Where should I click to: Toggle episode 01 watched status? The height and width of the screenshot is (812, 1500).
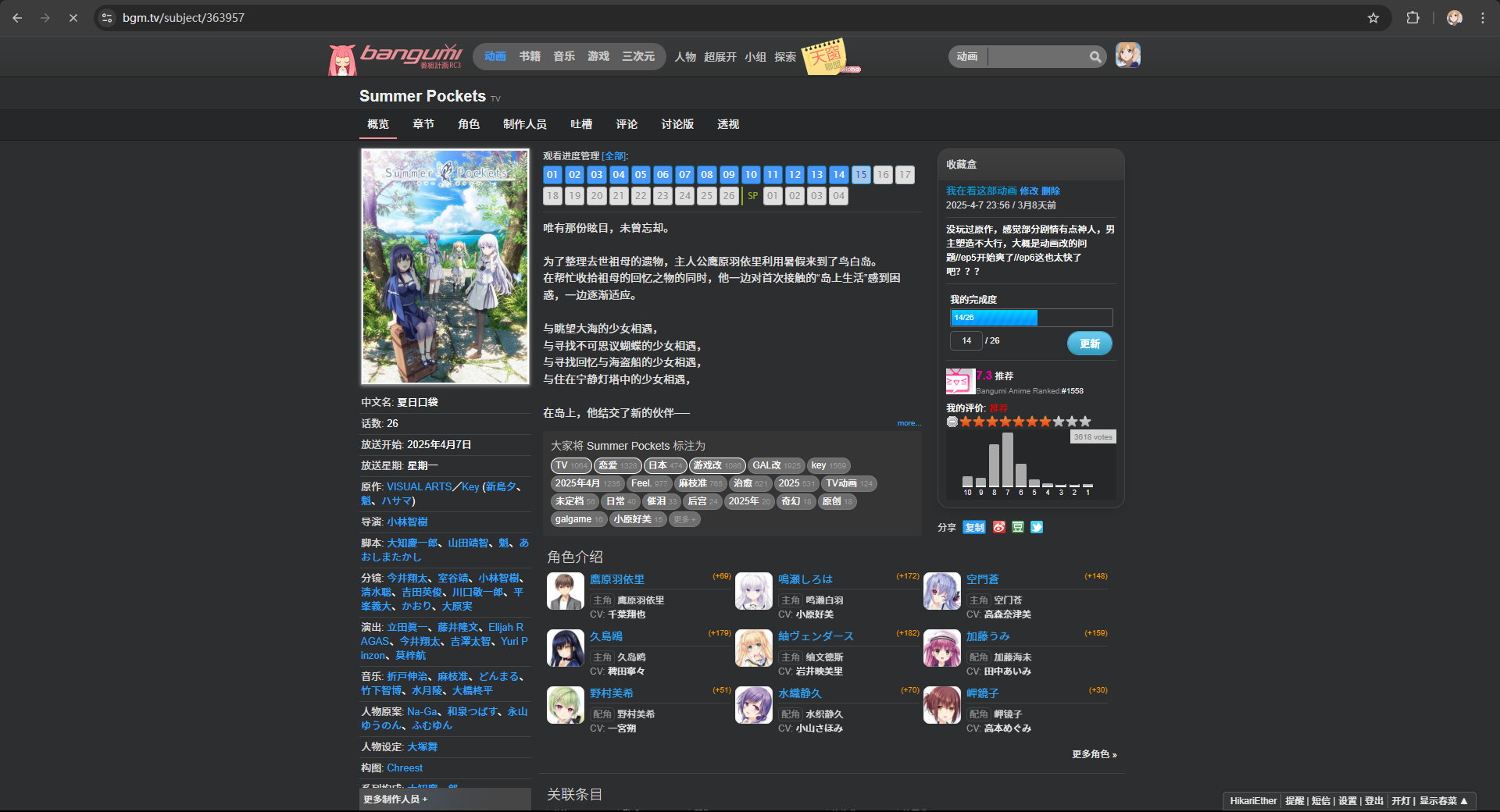click(552, 174)
